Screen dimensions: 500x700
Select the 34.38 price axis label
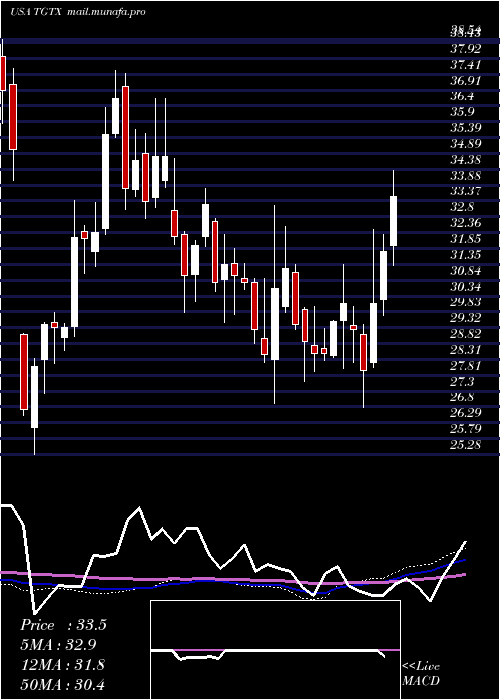tap(466, 160)
